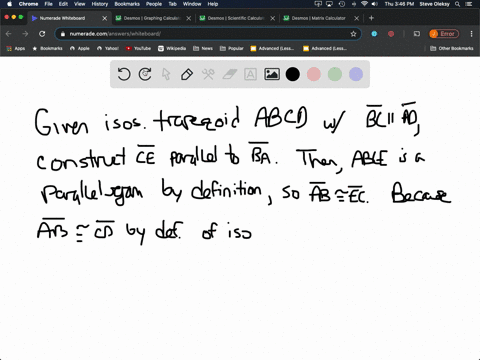The image size is (480, 360).
Task: Open the Yahoo! bookmark
Action: pos(108,48)
